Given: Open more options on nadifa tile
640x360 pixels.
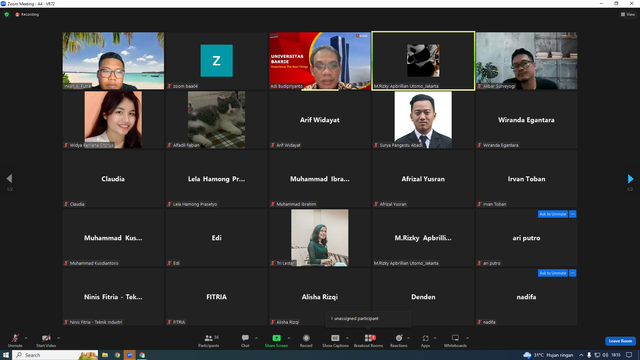Looking at the screenshot, I should (x=573, y=273).
